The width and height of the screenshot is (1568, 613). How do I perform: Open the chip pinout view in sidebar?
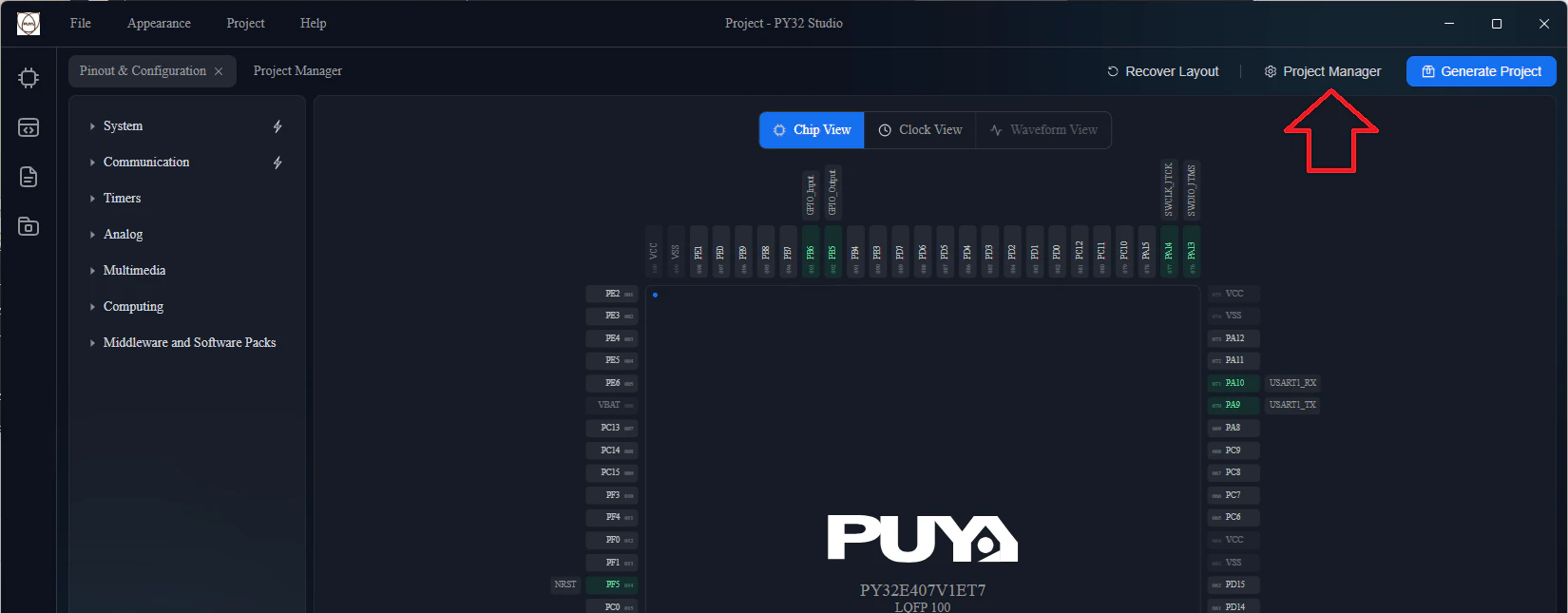pyautogui.click(x=29, y=78)
